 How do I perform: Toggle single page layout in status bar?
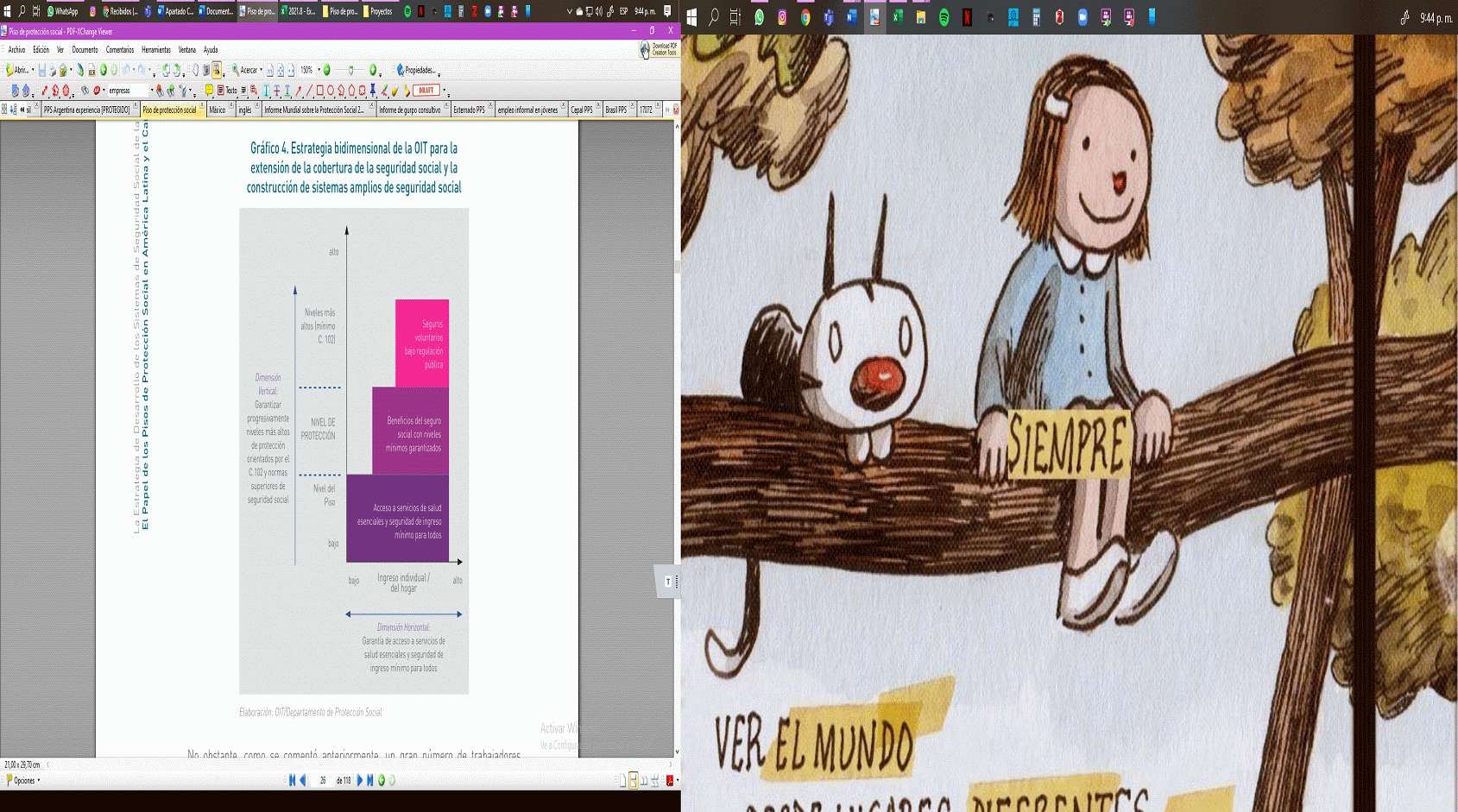click(622, 780)
